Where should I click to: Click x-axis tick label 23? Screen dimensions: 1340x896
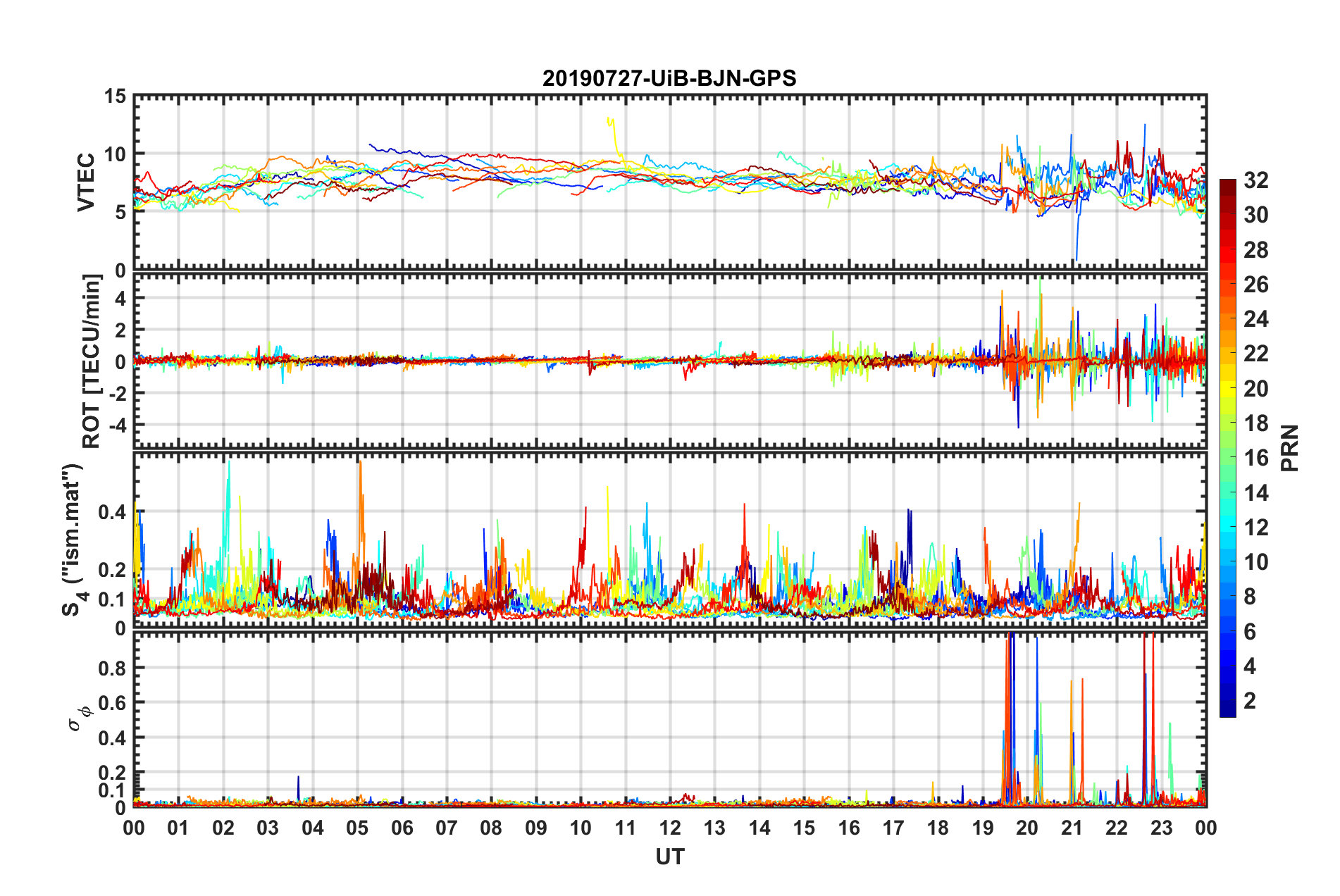tap(1162, 828)
